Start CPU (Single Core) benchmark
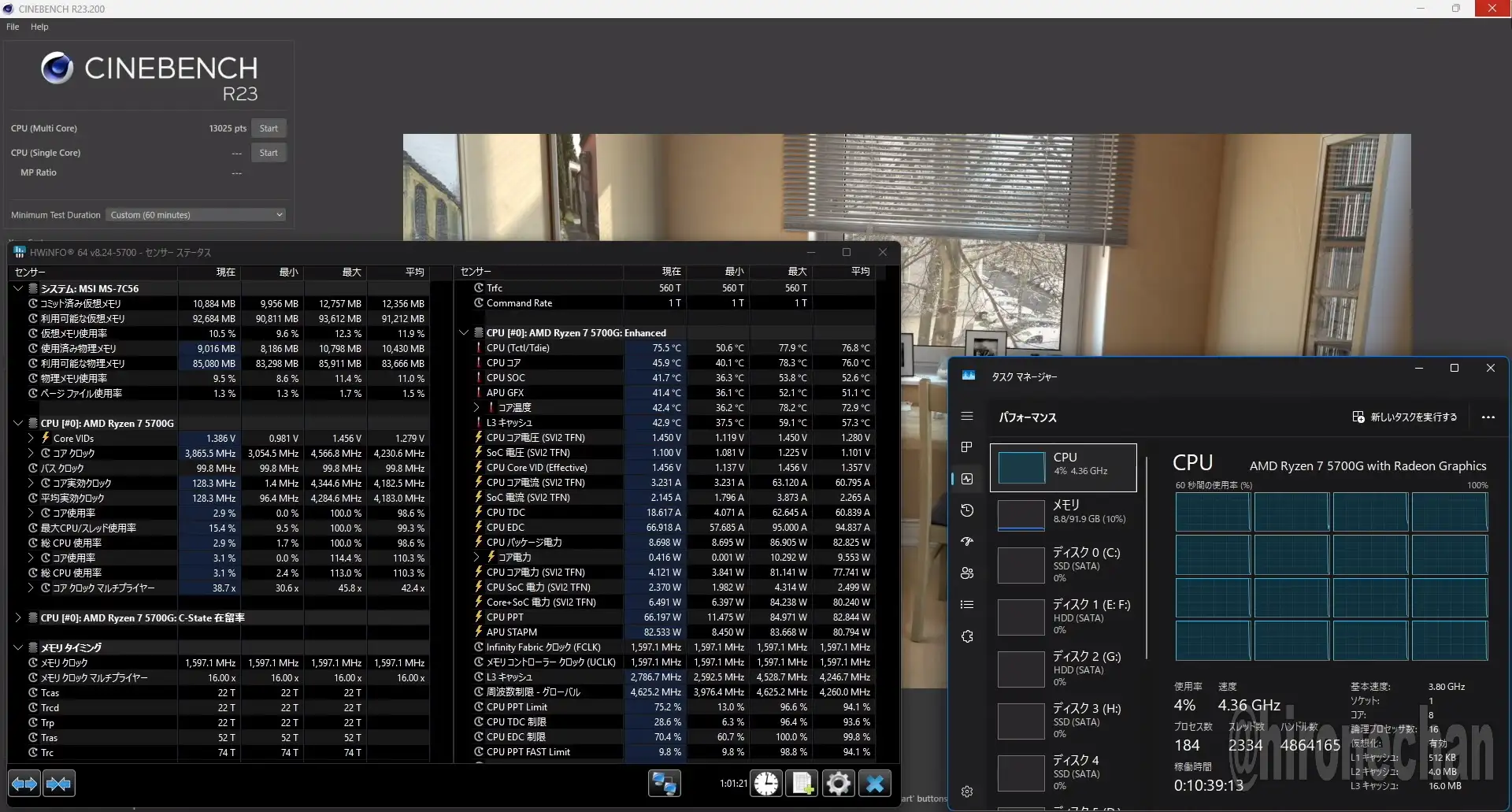 pyautogui.click(x=269, y=153)
